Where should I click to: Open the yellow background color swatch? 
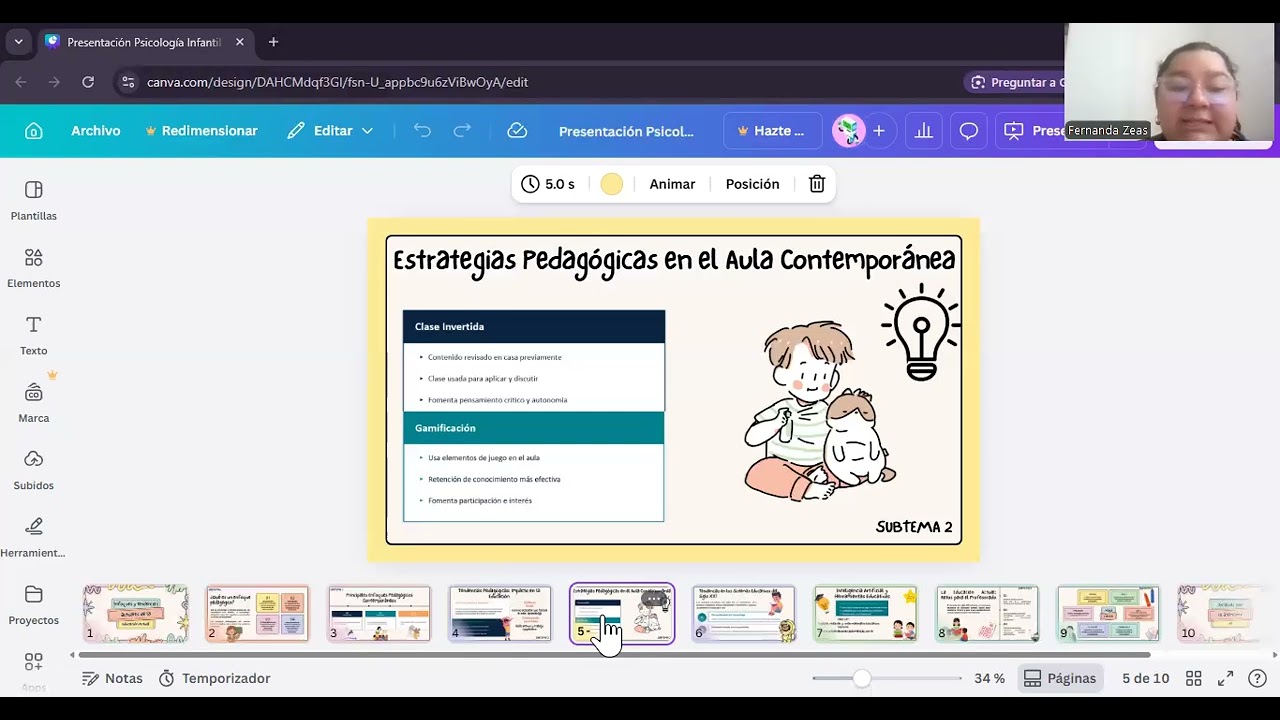click(612, 184)
